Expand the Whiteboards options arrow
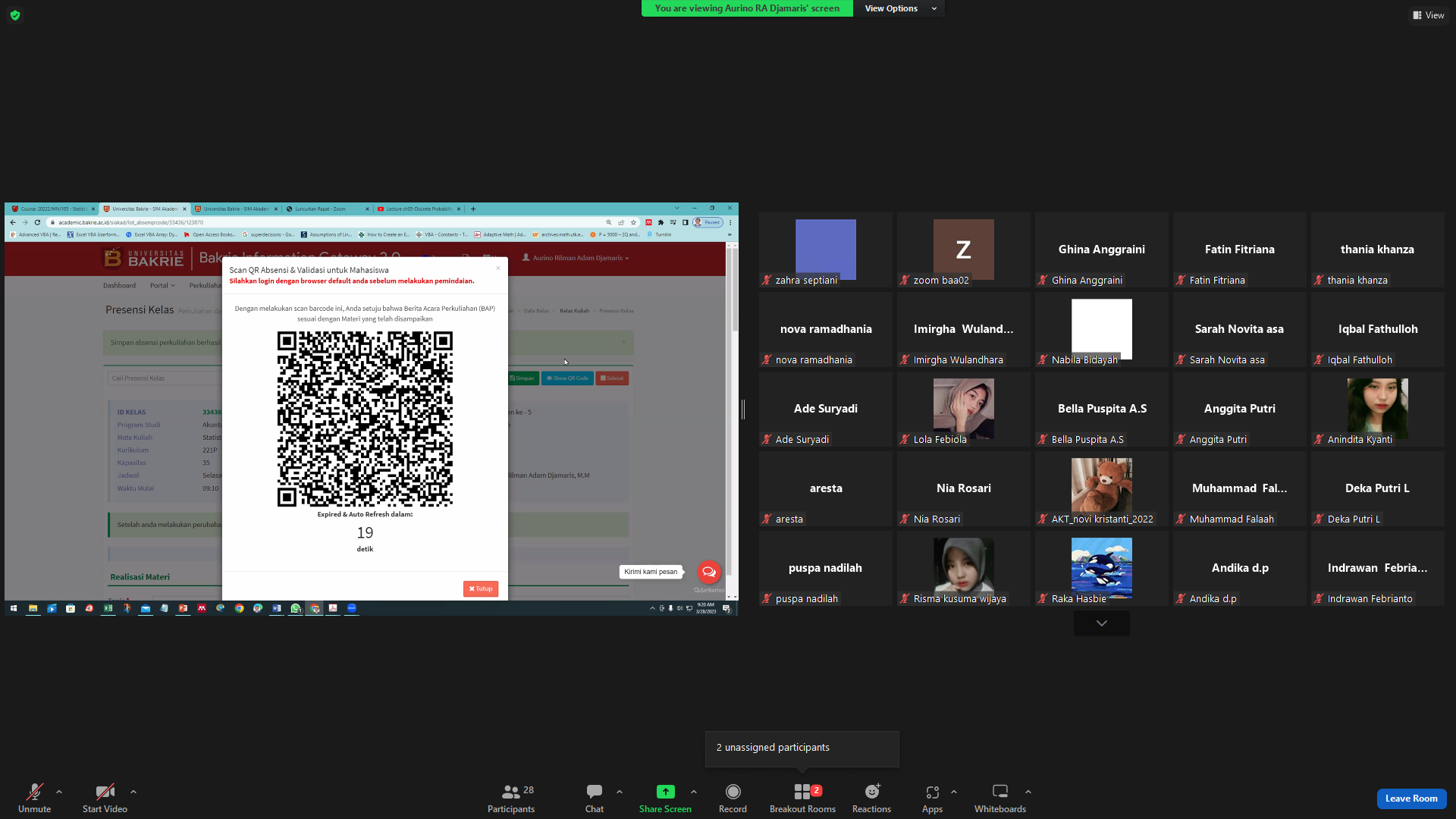Screen dimensions: 1456x819 click(1028, 792)
